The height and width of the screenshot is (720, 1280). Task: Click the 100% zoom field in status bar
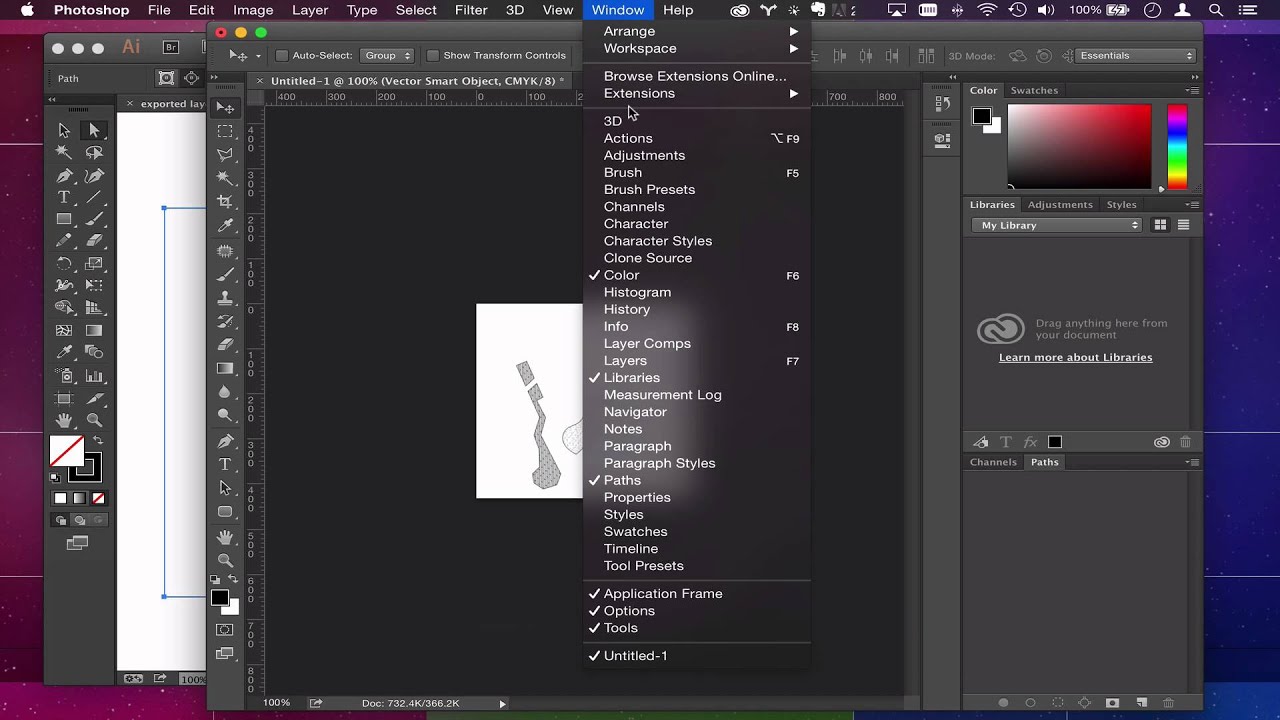click(278, 703)
